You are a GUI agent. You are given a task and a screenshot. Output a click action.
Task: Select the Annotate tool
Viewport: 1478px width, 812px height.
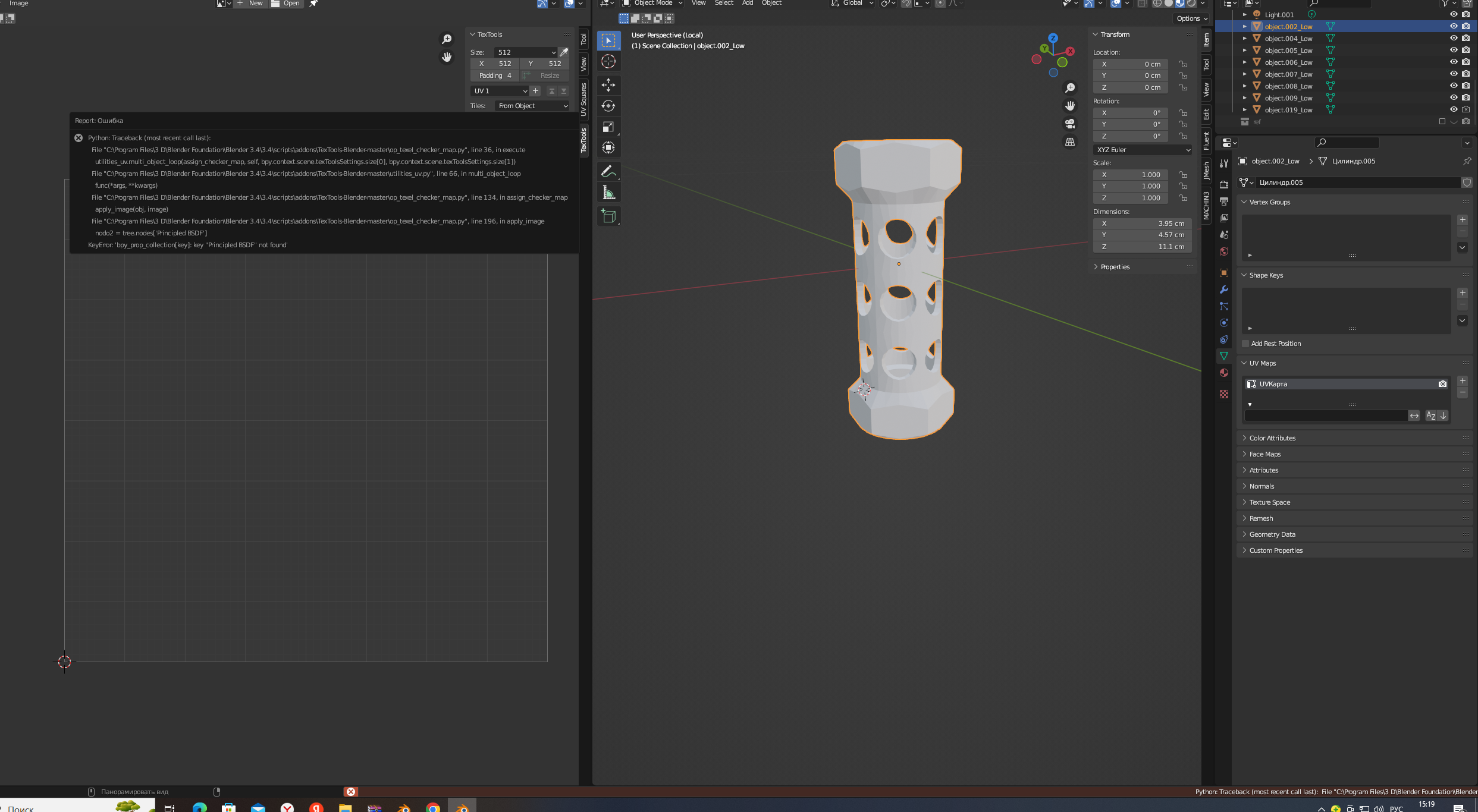[x=609, y=171]
